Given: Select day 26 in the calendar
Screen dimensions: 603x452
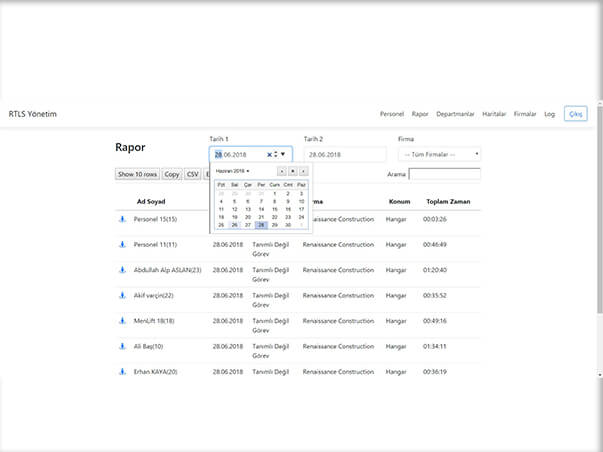Looking at the screenshot, I should pos(235,225).
